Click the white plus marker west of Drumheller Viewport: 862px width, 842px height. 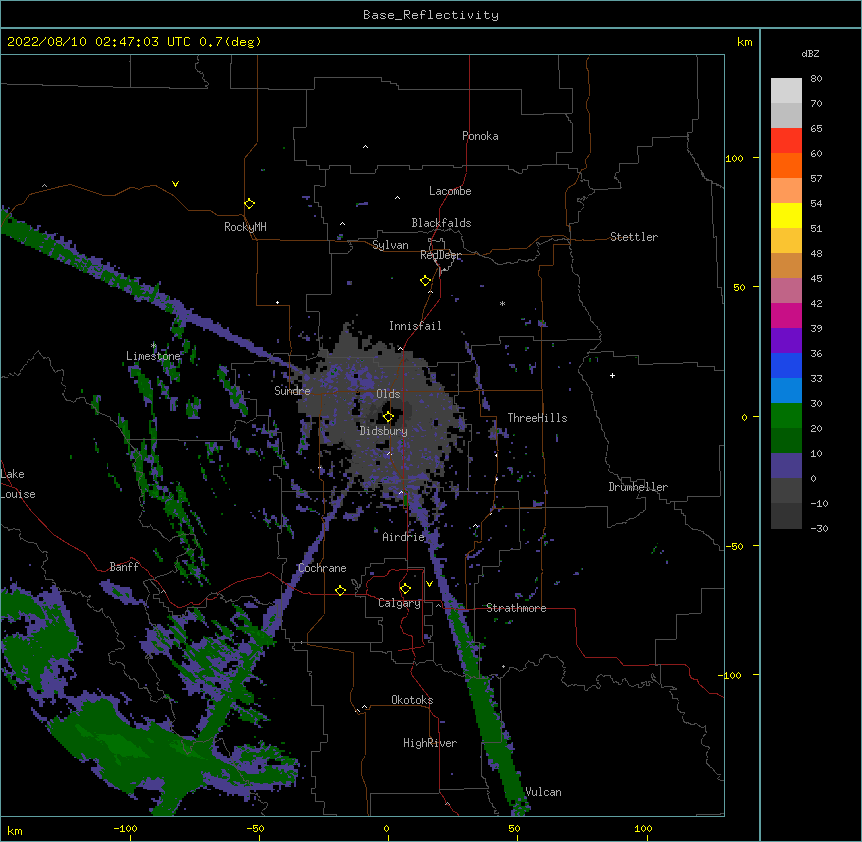(612, 375)
